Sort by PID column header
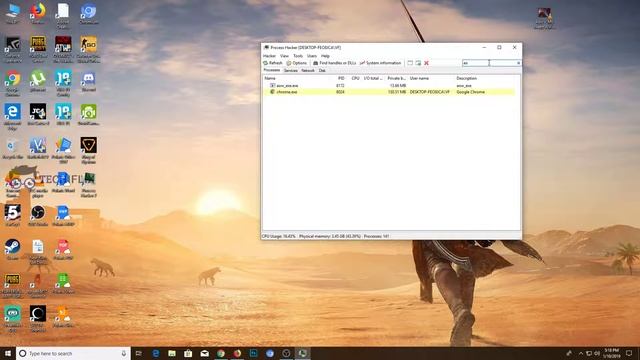This screenshot has width=640, height=360. click(341, 78)
